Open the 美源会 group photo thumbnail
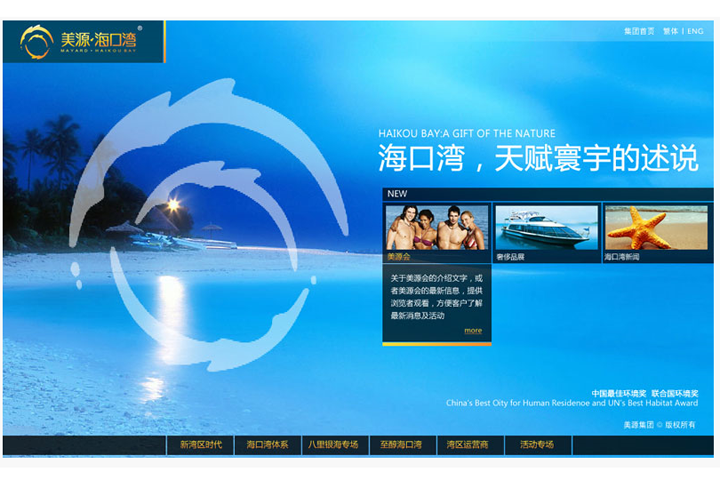Viewport: 720px width, 480px height. point(437,227)
